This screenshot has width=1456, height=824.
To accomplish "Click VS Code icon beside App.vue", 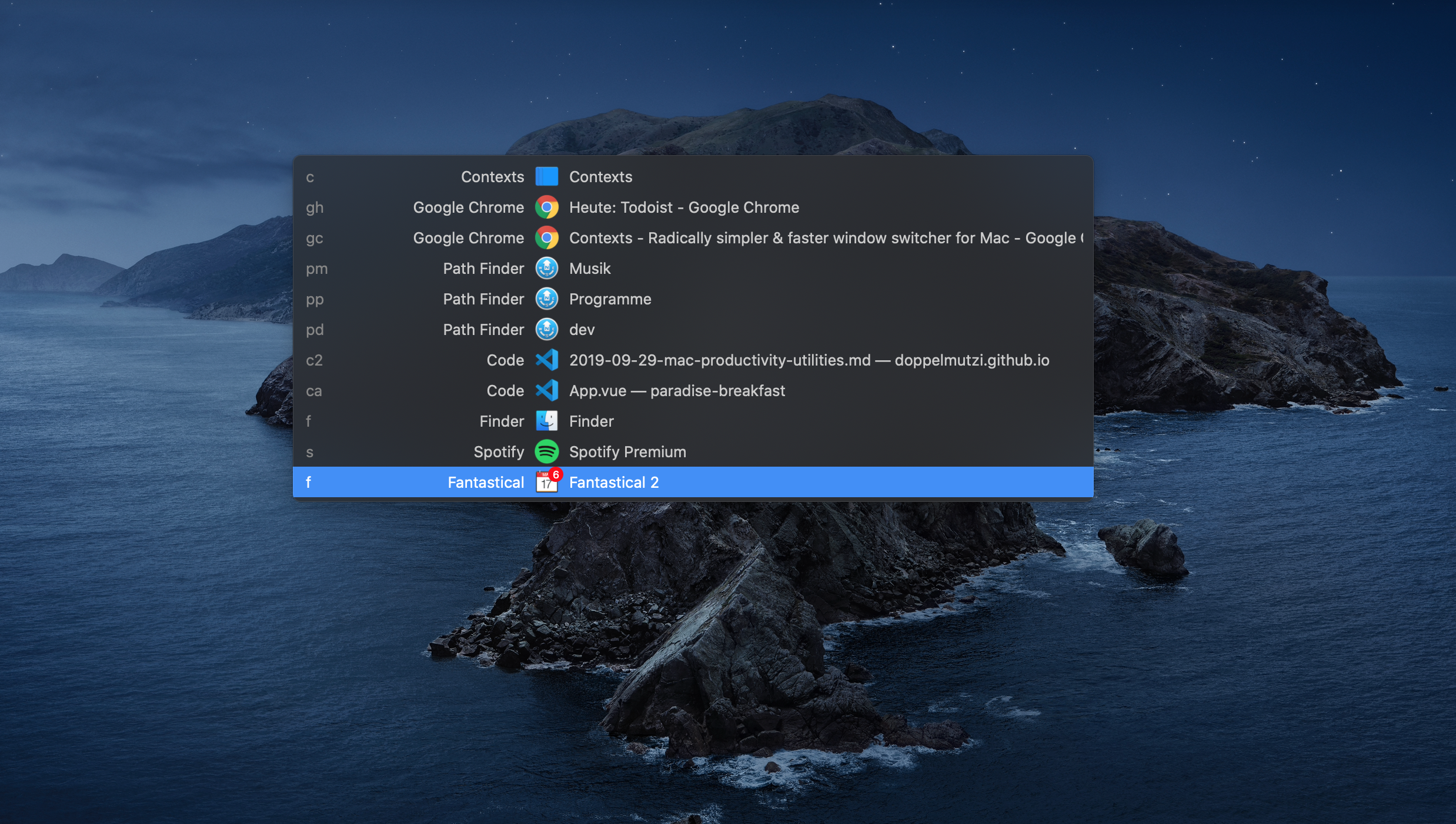I will click(x=546, y=390).
